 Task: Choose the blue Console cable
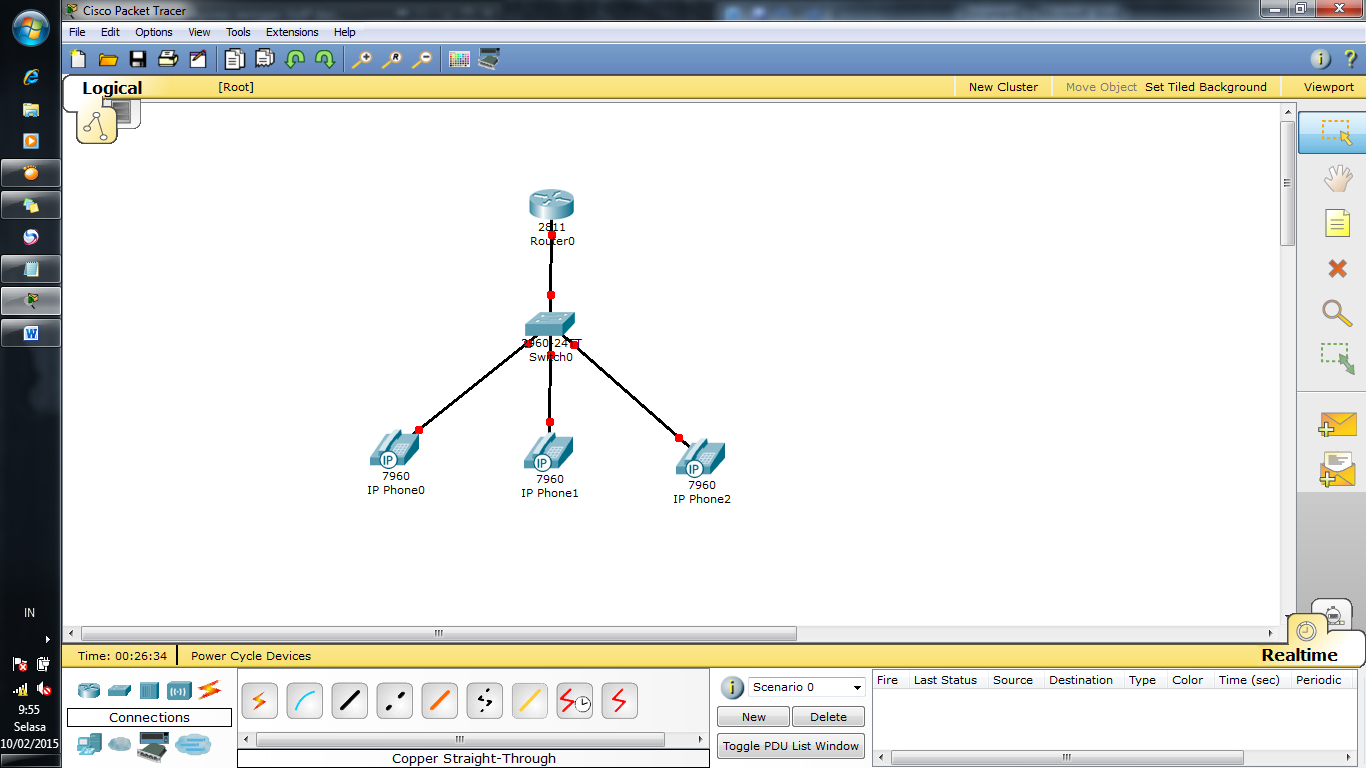click(304, 701)
